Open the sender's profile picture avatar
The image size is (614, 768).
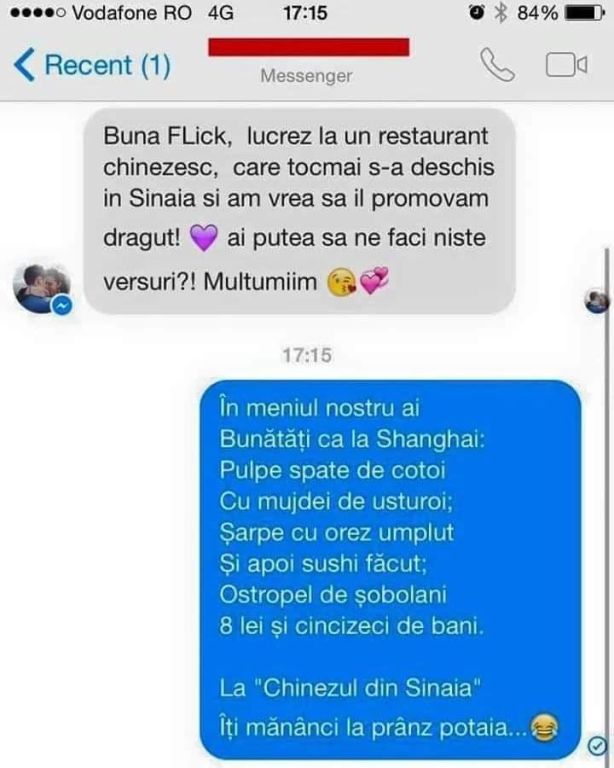click(42, 288)
